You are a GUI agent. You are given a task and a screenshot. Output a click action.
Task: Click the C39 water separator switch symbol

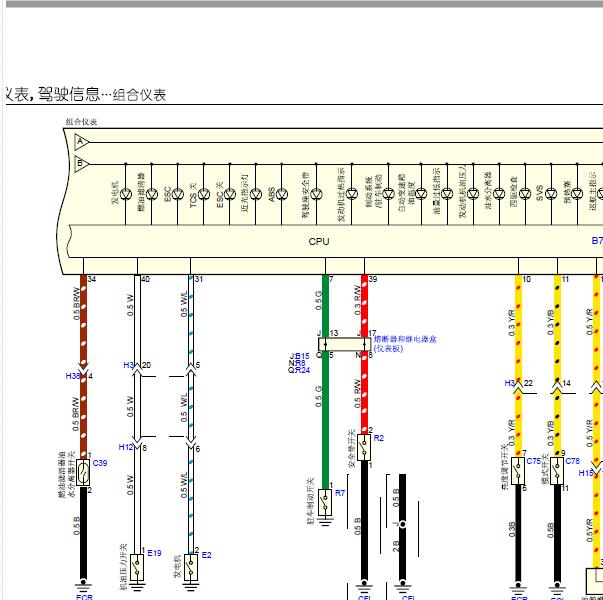pos(83,472)
